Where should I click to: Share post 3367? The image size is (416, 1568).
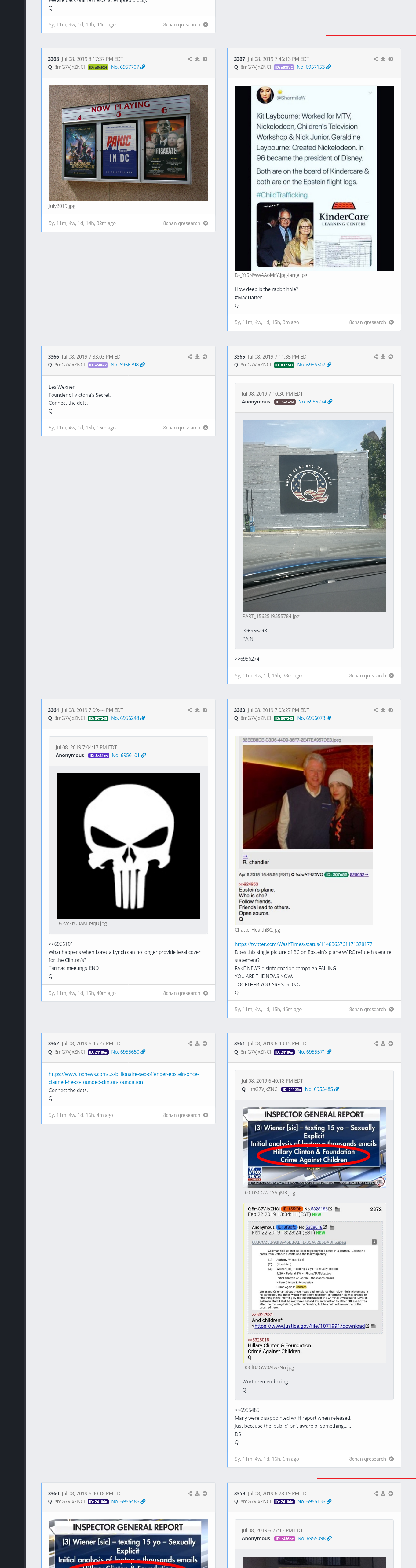coord(376,59)
